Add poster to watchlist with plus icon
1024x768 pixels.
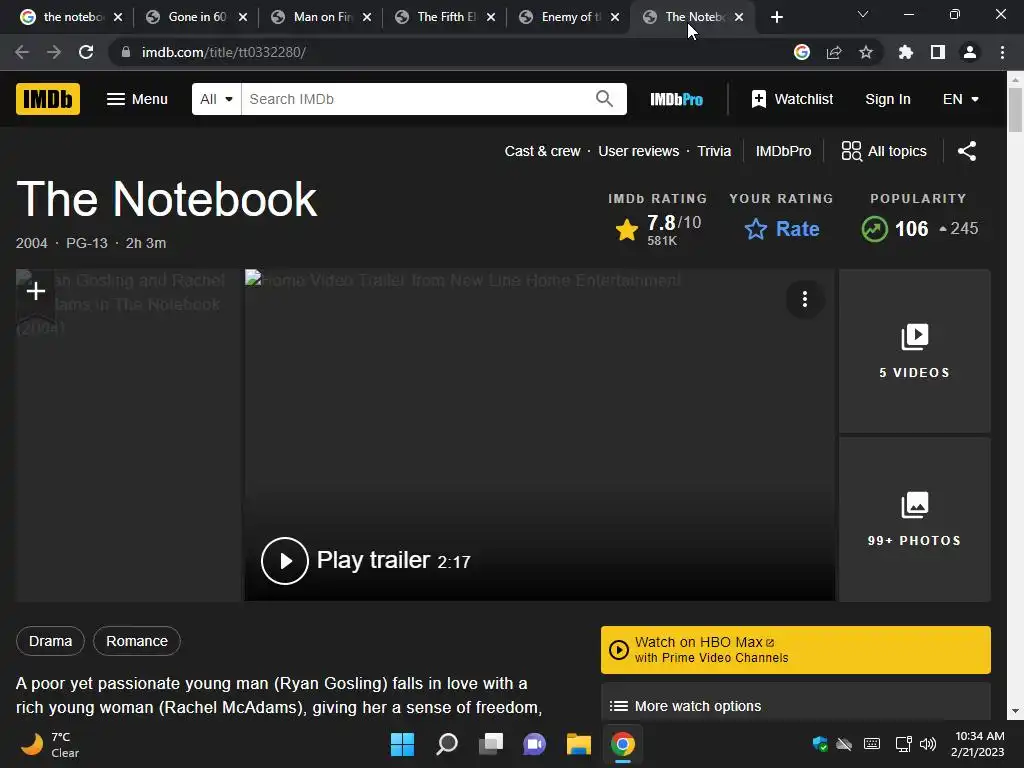pos(36,291)
